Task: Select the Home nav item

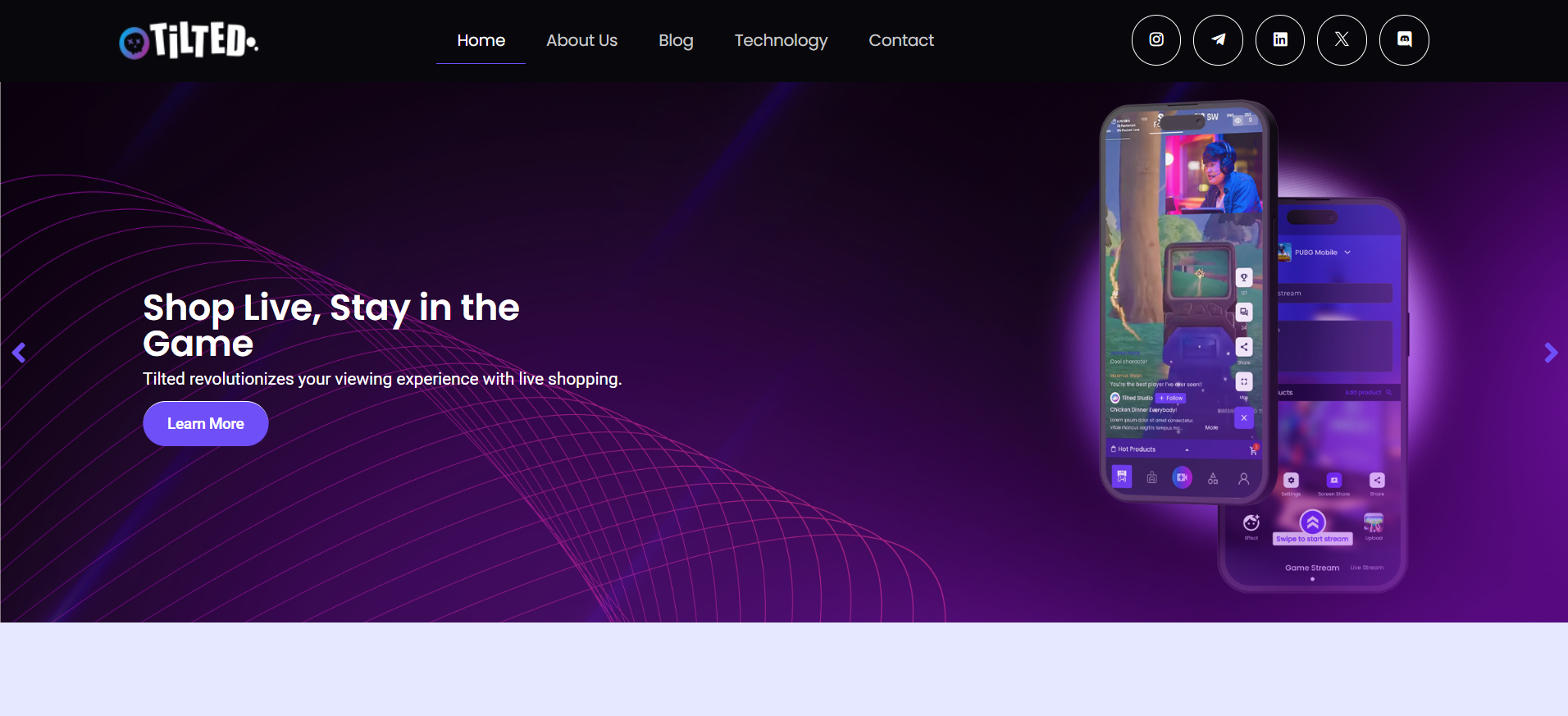Action: click(481, 40)
